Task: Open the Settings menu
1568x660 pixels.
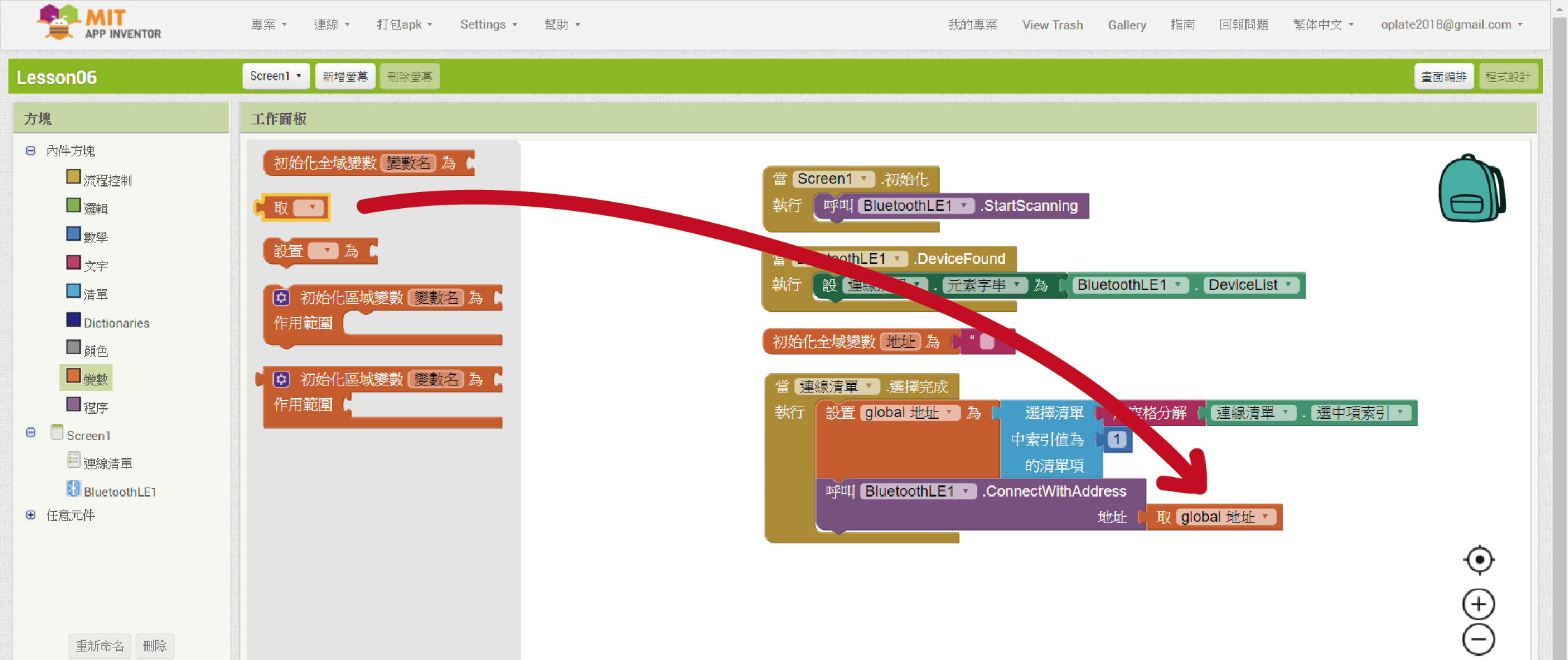Action: pyautogui.click(x=488, y=24)
